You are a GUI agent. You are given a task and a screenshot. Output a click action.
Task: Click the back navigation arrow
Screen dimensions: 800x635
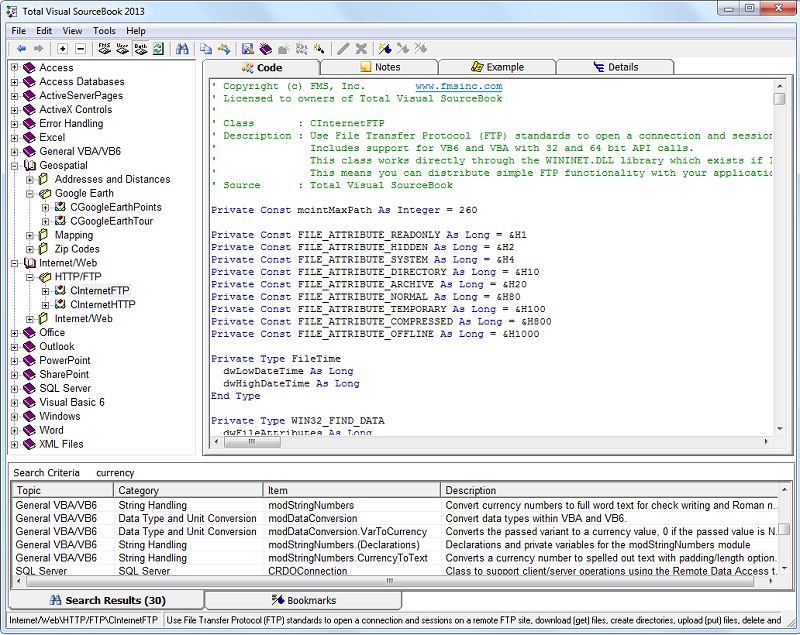[22, 47]
